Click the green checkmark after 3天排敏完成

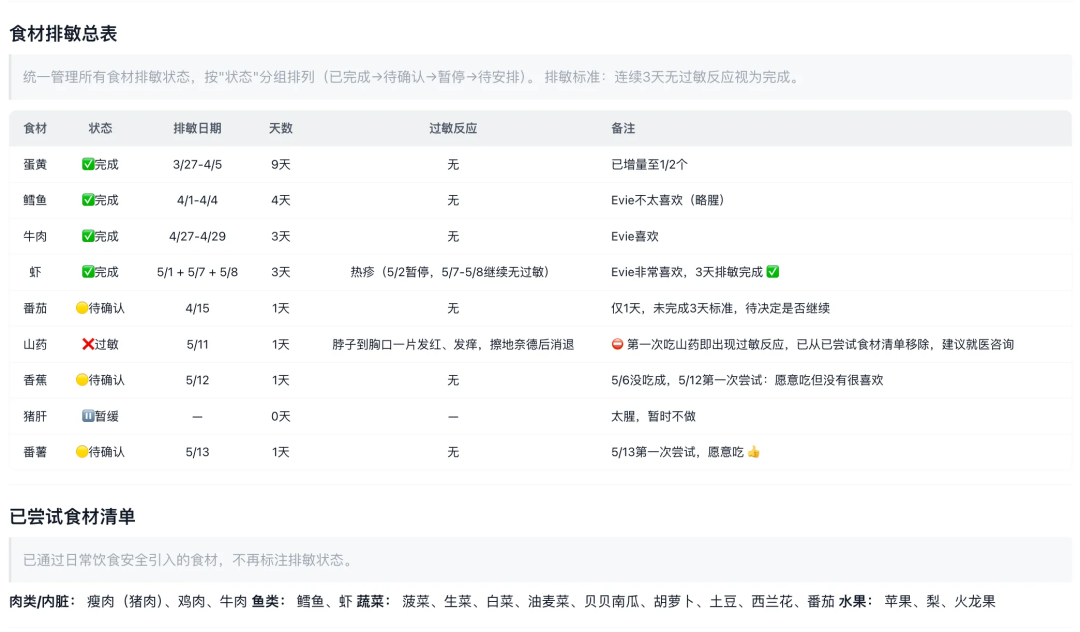pos(773,272)
